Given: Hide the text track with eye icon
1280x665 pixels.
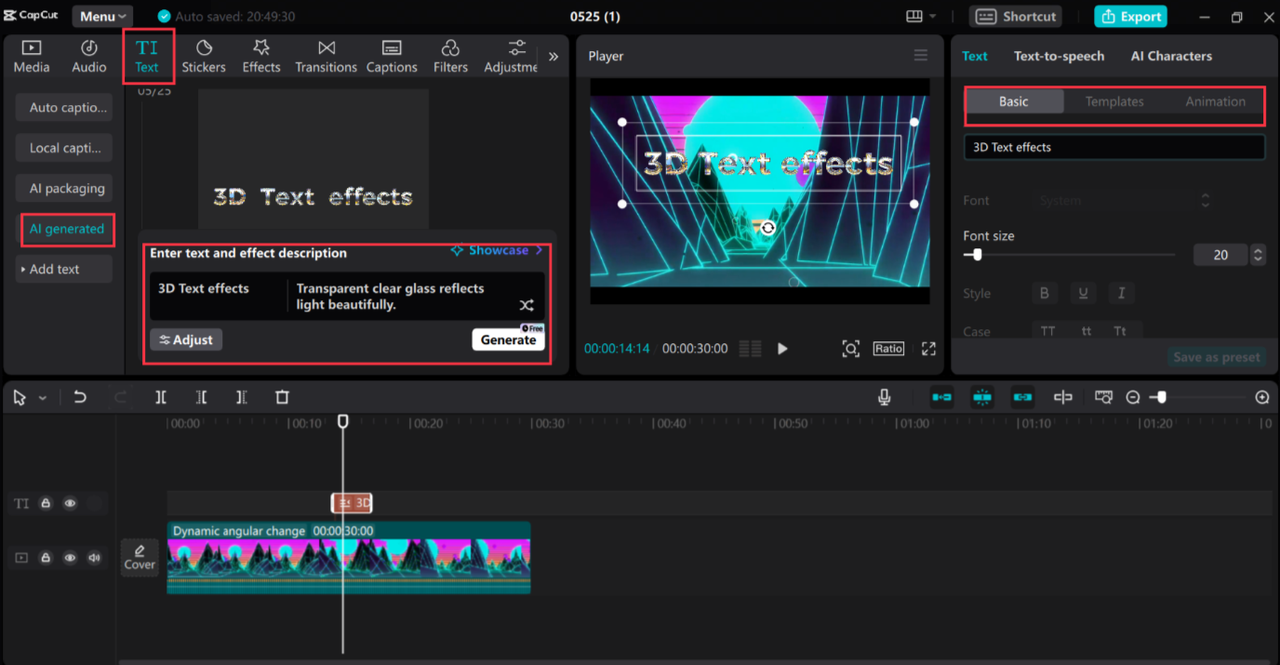Looking at the screenshot, I should coord(70,503).
